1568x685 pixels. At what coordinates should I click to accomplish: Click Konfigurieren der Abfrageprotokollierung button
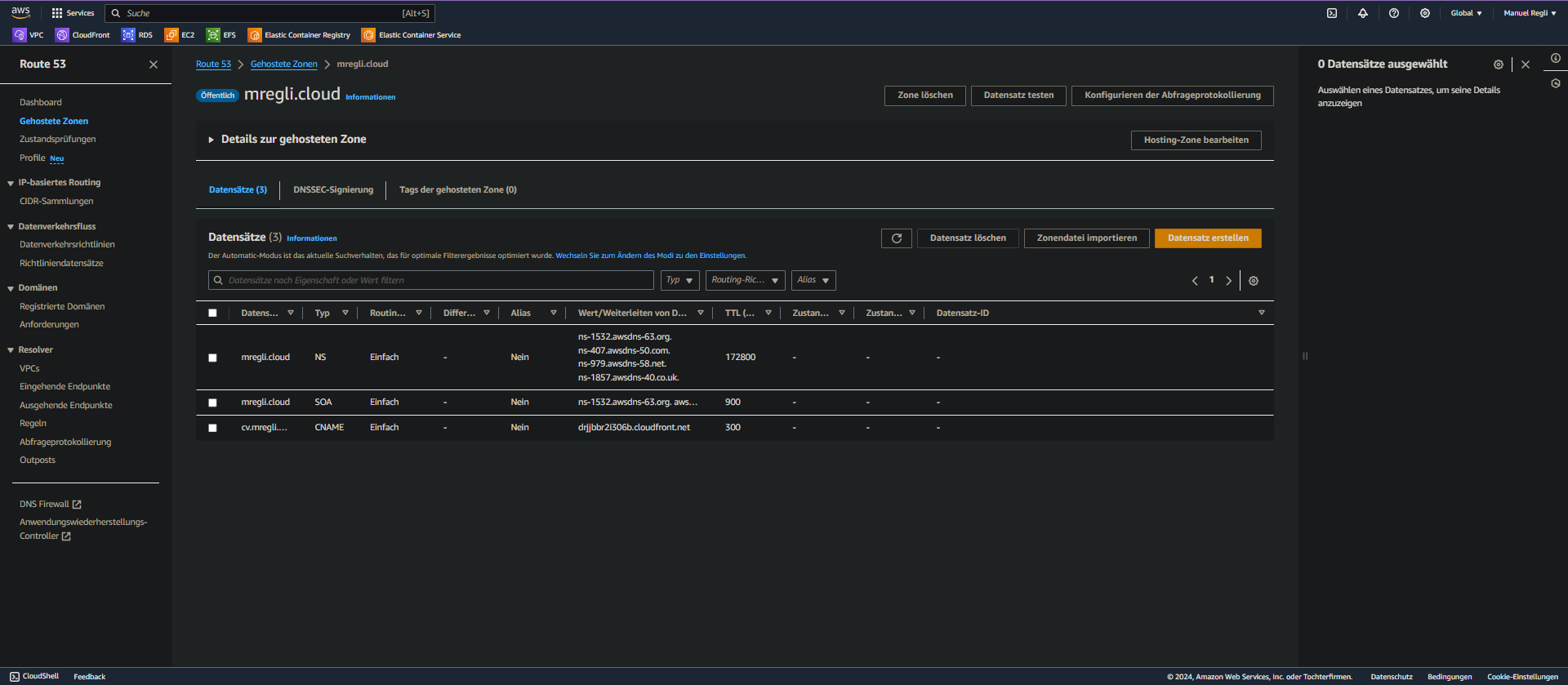point(1173,96)
